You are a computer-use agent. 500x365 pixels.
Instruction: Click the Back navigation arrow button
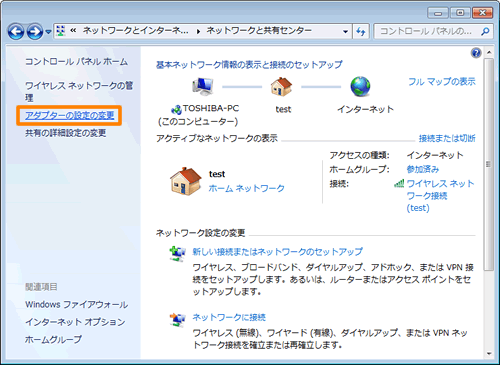pyautogui.click(x=16, y=32)
